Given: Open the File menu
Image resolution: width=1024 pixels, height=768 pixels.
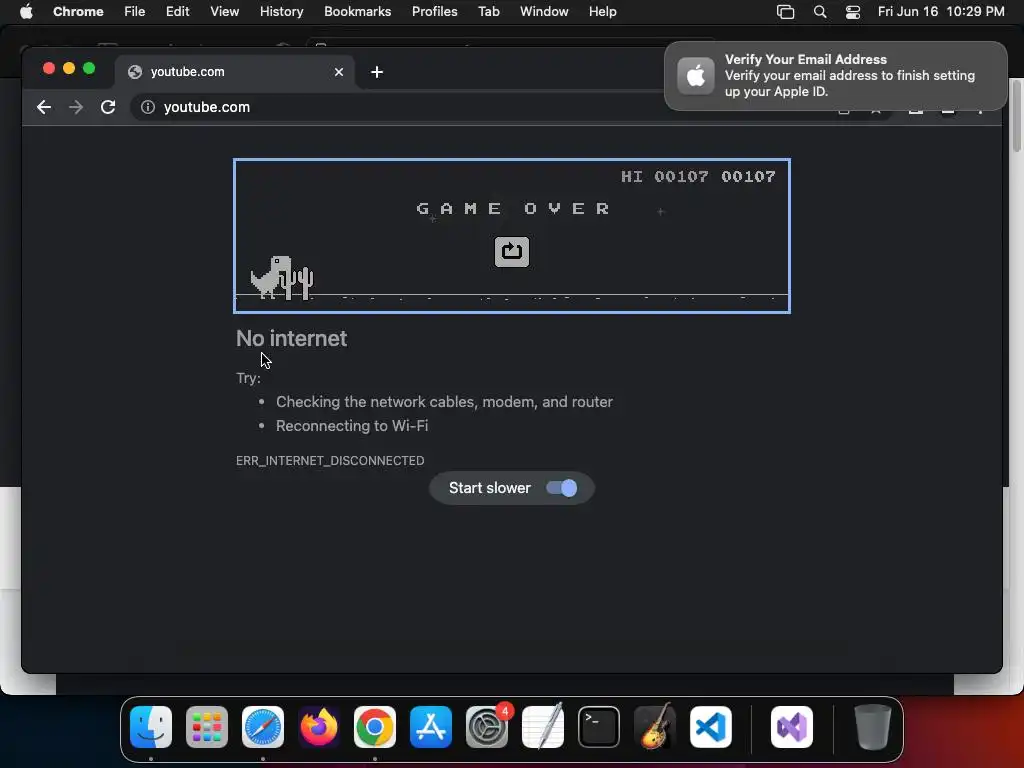Looking at the screenshot, I should 135,11.
